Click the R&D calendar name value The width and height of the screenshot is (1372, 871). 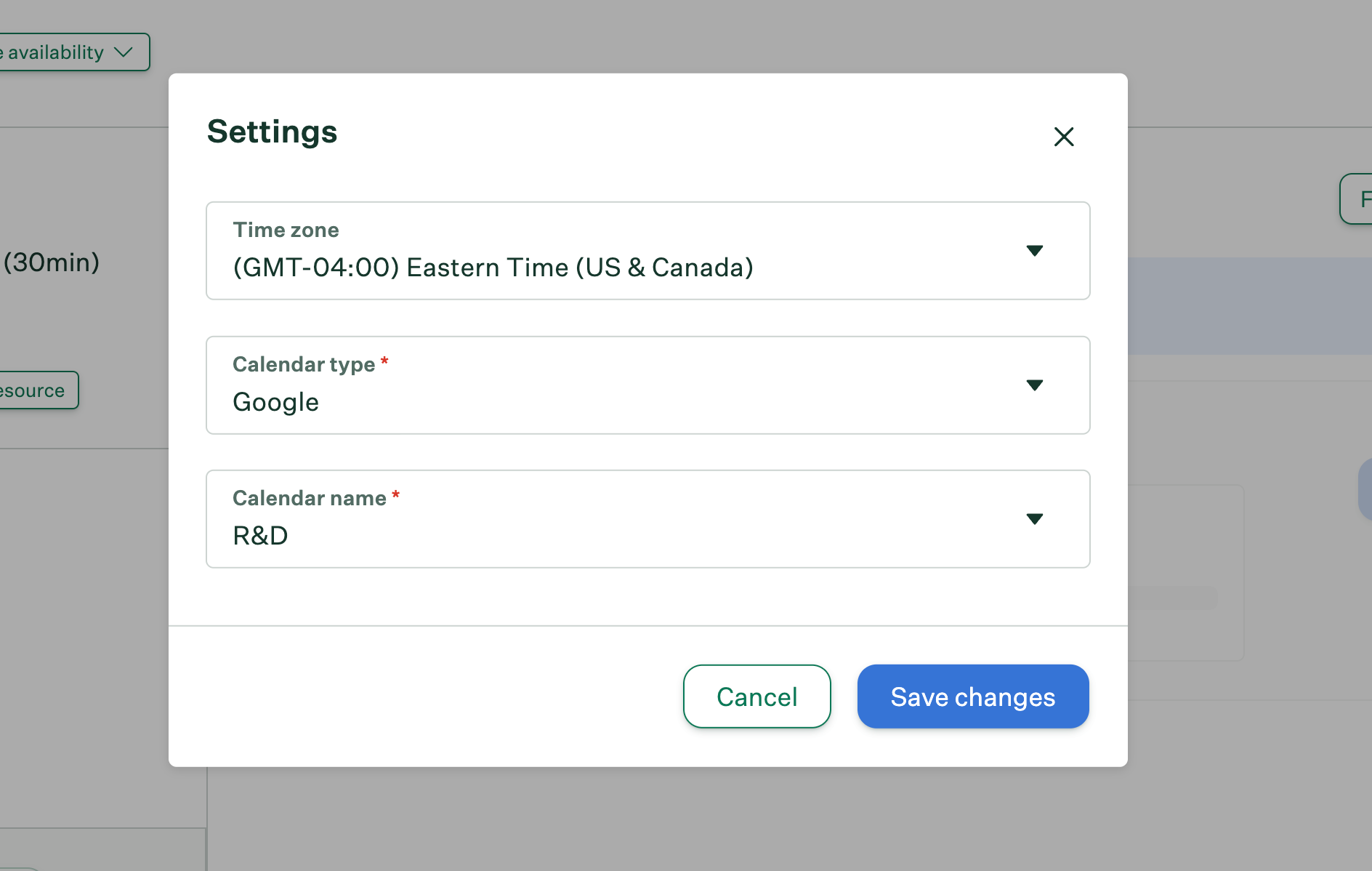260,536
